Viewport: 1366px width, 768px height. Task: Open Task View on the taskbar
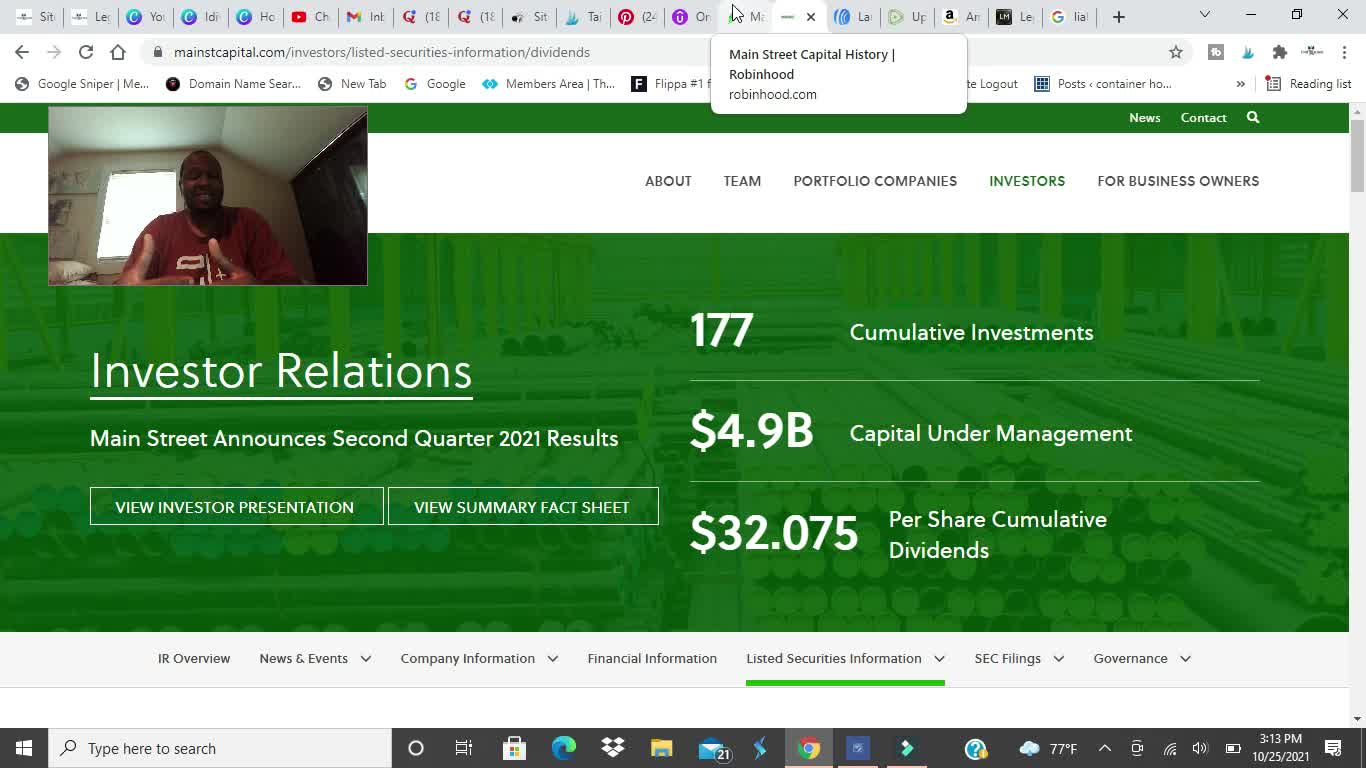click(x=464, y=748)
